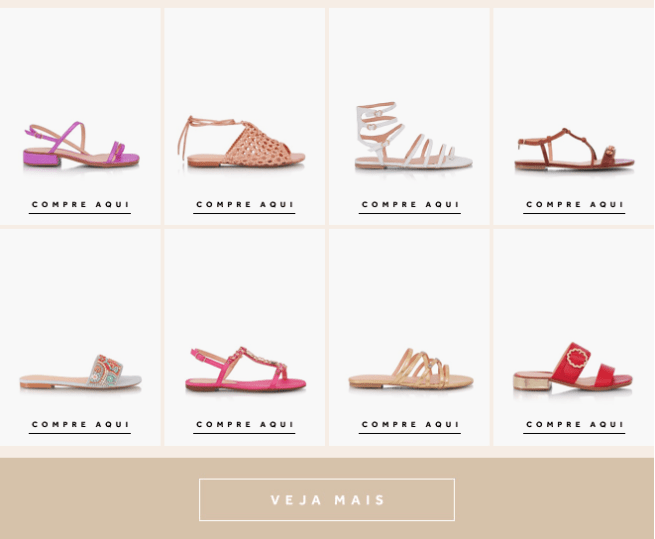Click Compre Aqui under gold strappy slide
The height and width of the screenshot is (539, 655).
coord(410,425)
